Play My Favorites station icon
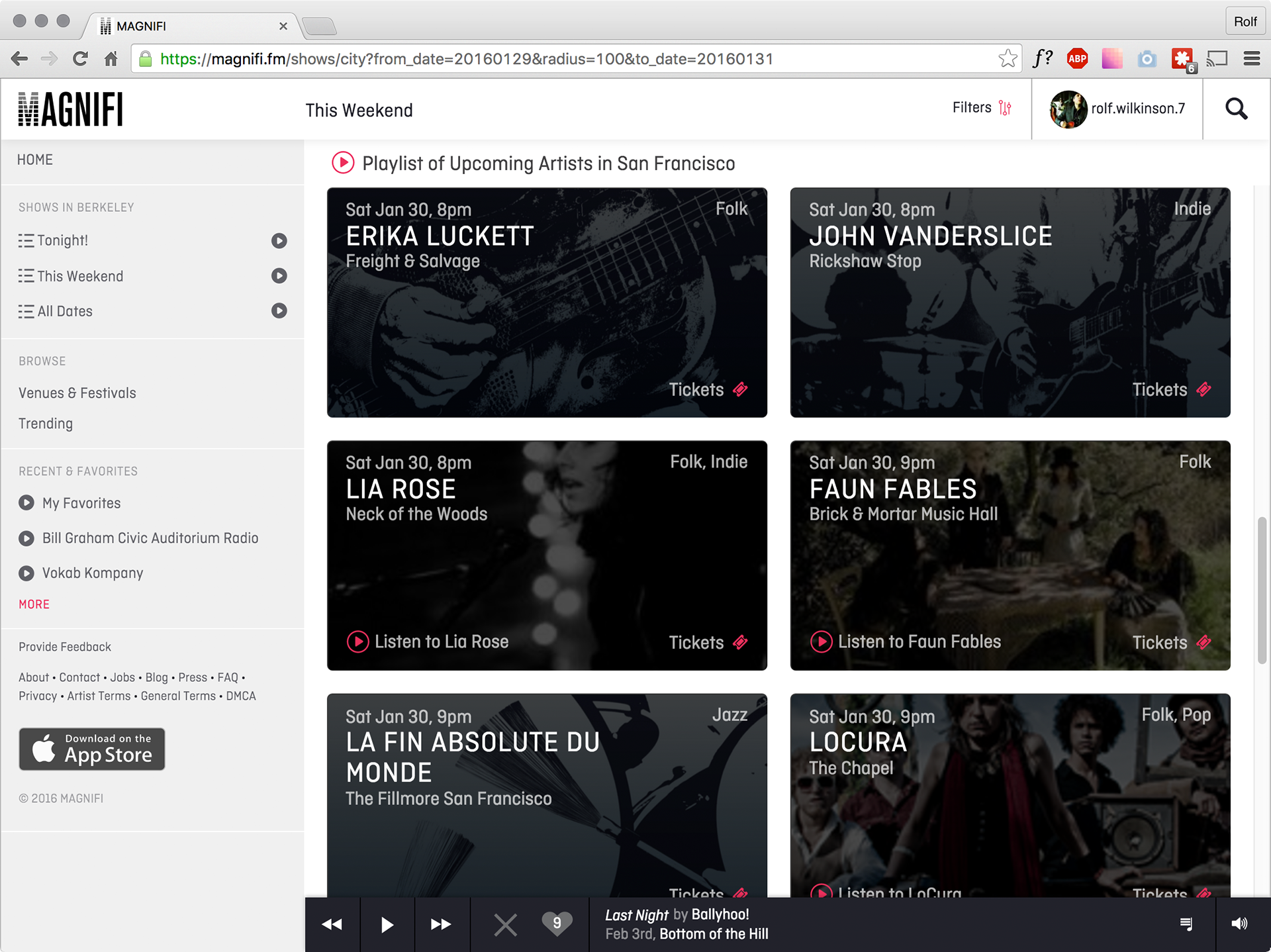The width and height of the screenshot is (1271, 952). click(26, 503)
